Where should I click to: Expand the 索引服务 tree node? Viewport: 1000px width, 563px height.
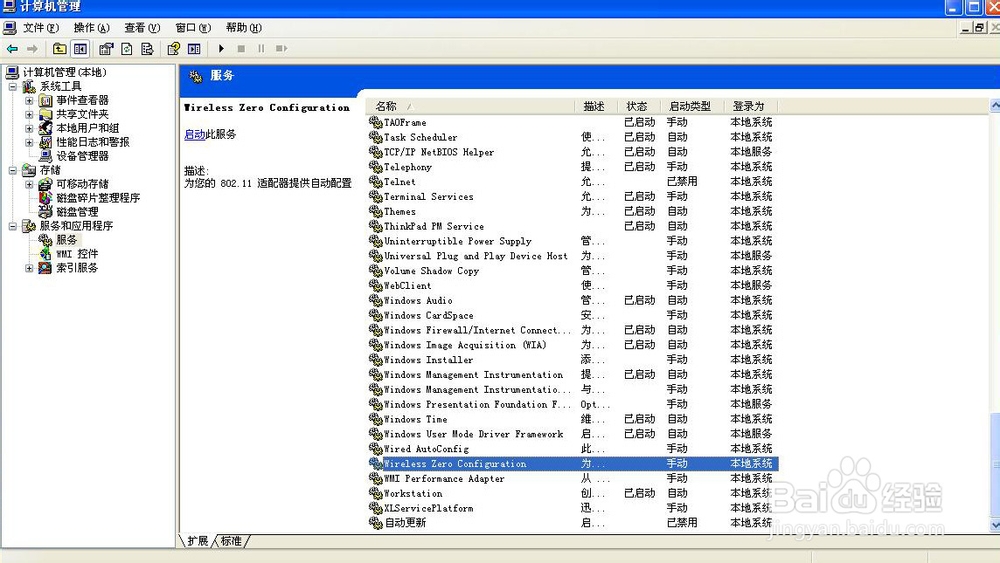[x=29, y=268]
